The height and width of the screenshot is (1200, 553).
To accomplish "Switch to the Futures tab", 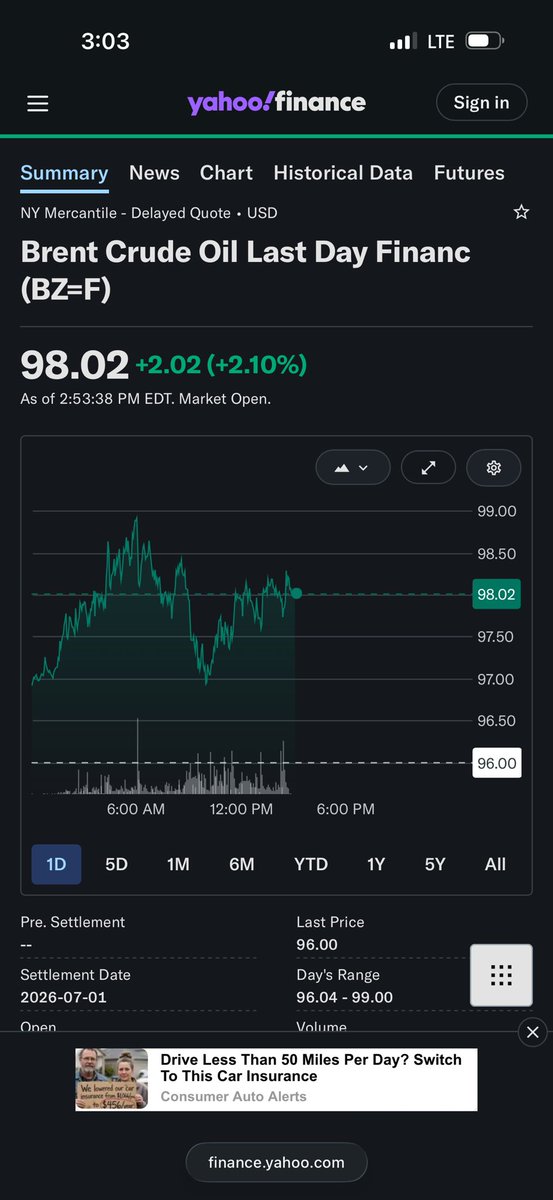I will point(469,173).
